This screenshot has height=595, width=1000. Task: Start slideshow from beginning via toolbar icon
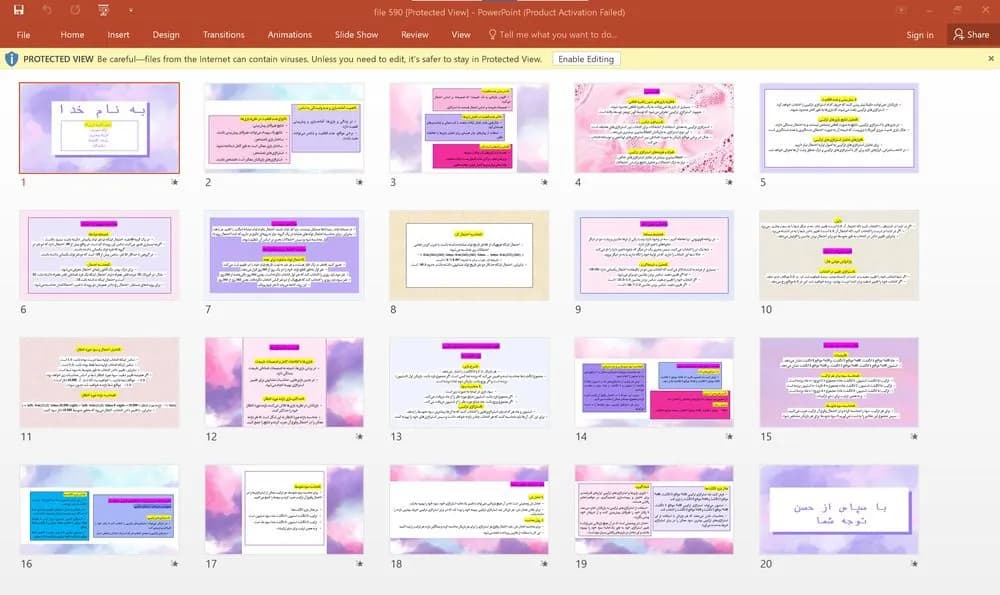[x=103, y=10]
